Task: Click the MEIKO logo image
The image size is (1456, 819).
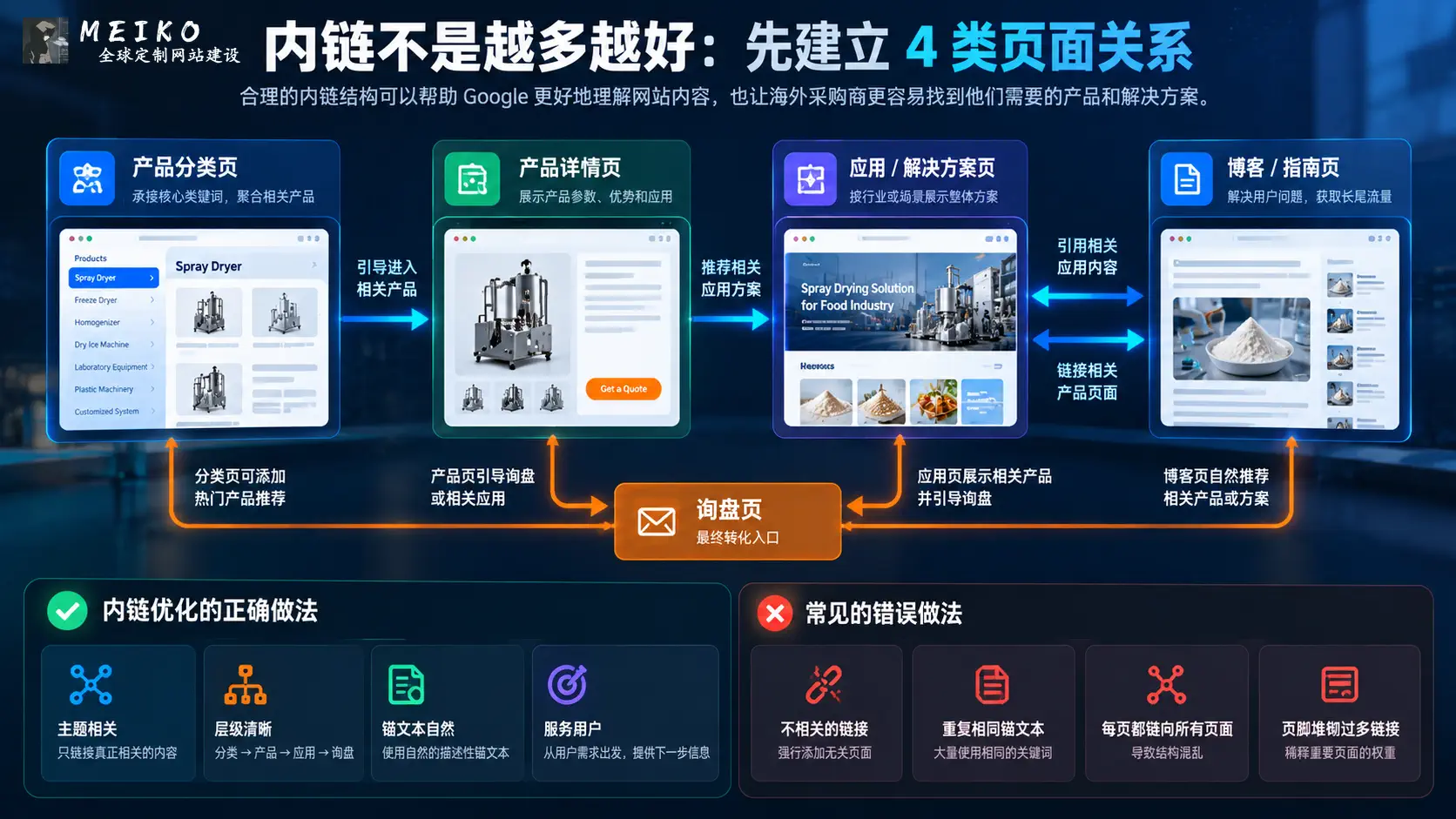Action: [x=45, y=41]
